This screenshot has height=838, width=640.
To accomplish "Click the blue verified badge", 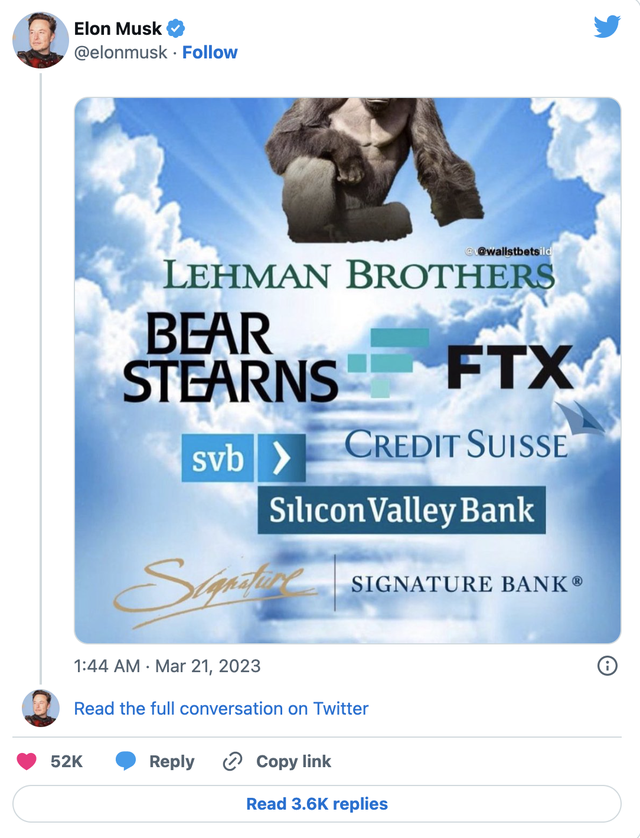I will (176, 29).
